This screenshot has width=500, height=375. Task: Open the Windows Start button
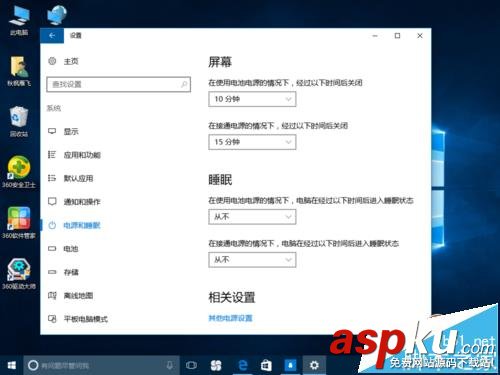[x=12, y=365]
